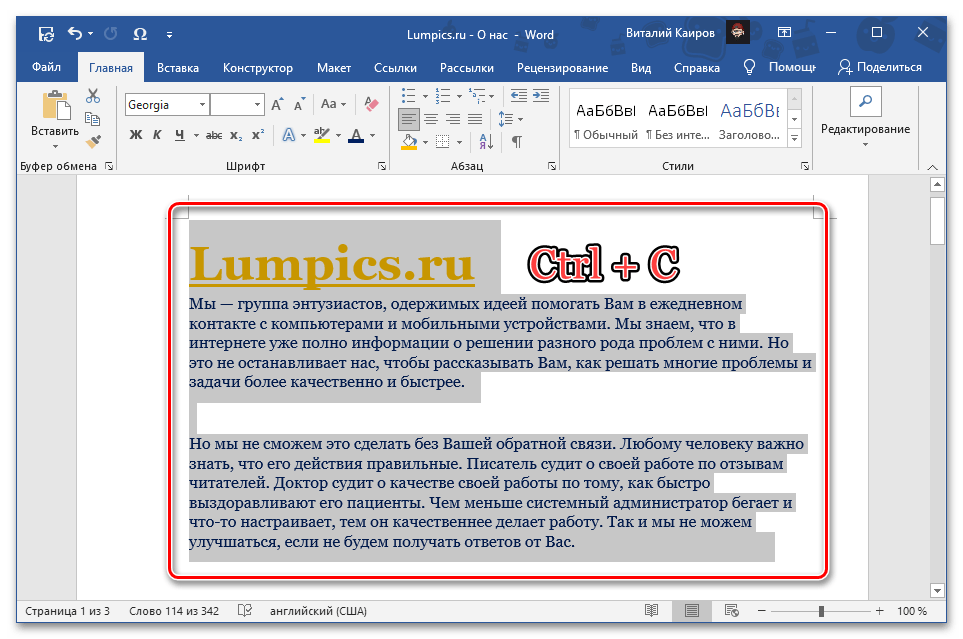963x639 pixels.
Task: Click the Redo icon
Action: [111, 34]
